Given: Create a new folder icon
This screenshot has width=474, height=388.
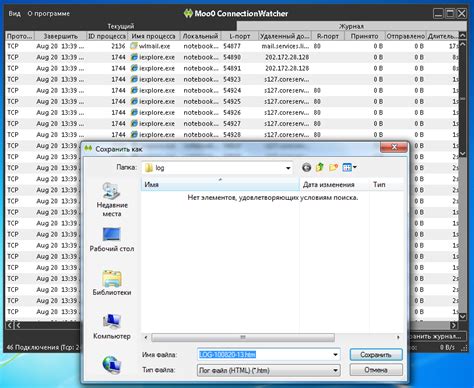Looking at the screenshot, I should click(333, 167).
